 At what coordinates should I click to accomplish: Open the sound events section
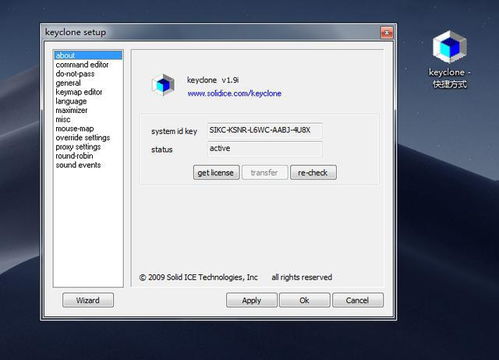pyautogui.click(x=78, y=165)
